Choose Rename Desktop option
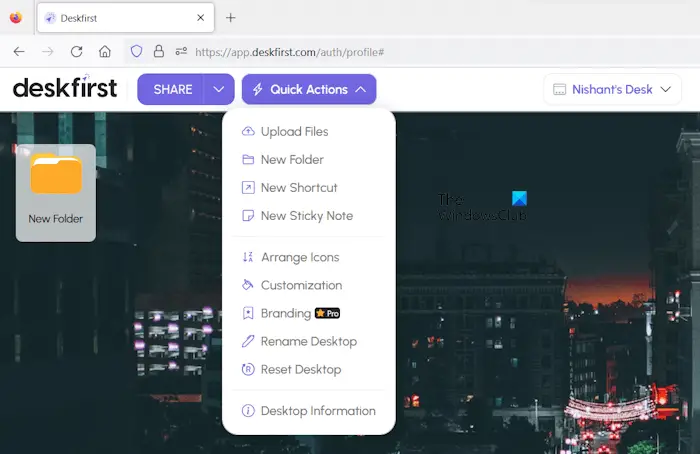Screen dimensions: 700x454 point(308,341)
